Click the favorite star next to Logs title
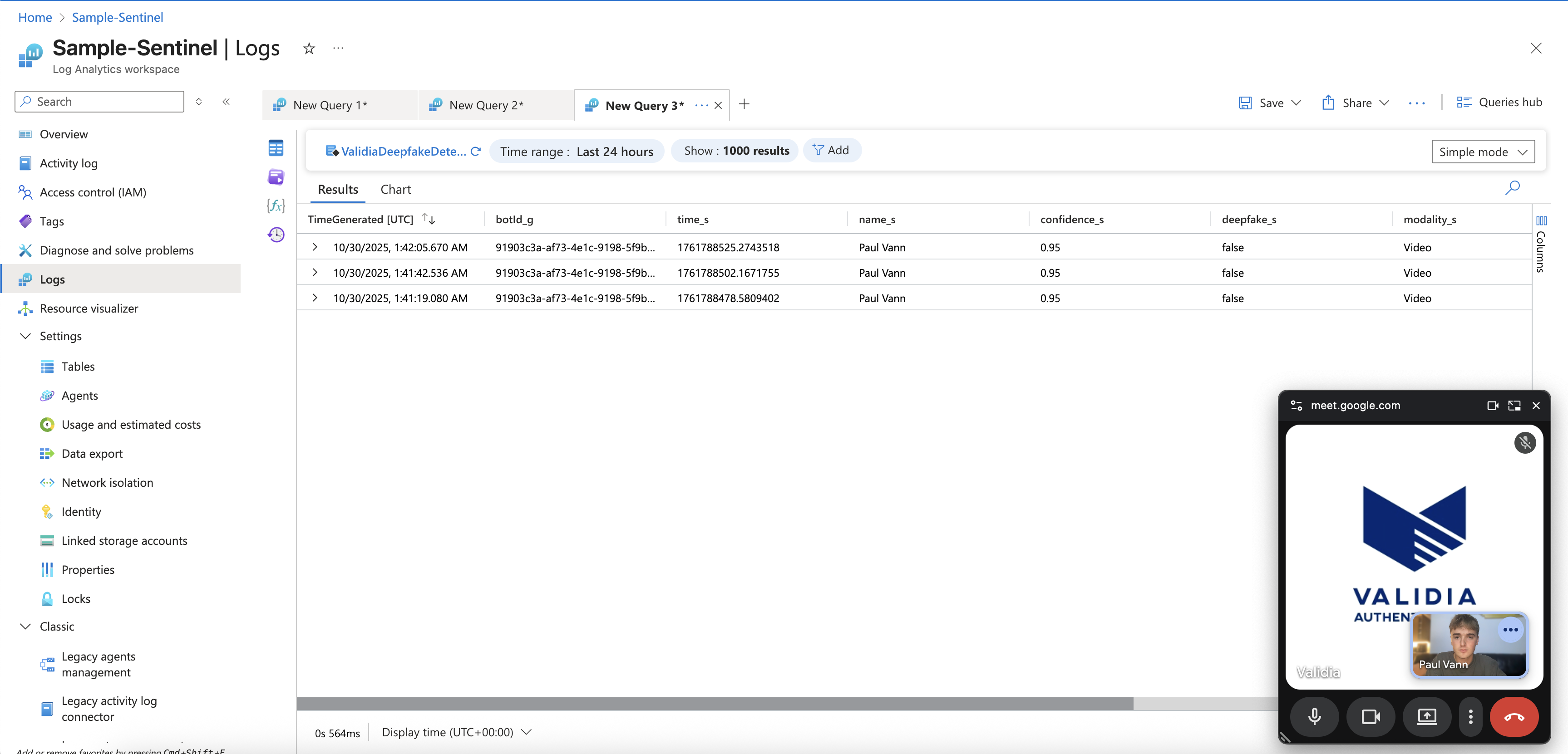 (x=309, y=49)
